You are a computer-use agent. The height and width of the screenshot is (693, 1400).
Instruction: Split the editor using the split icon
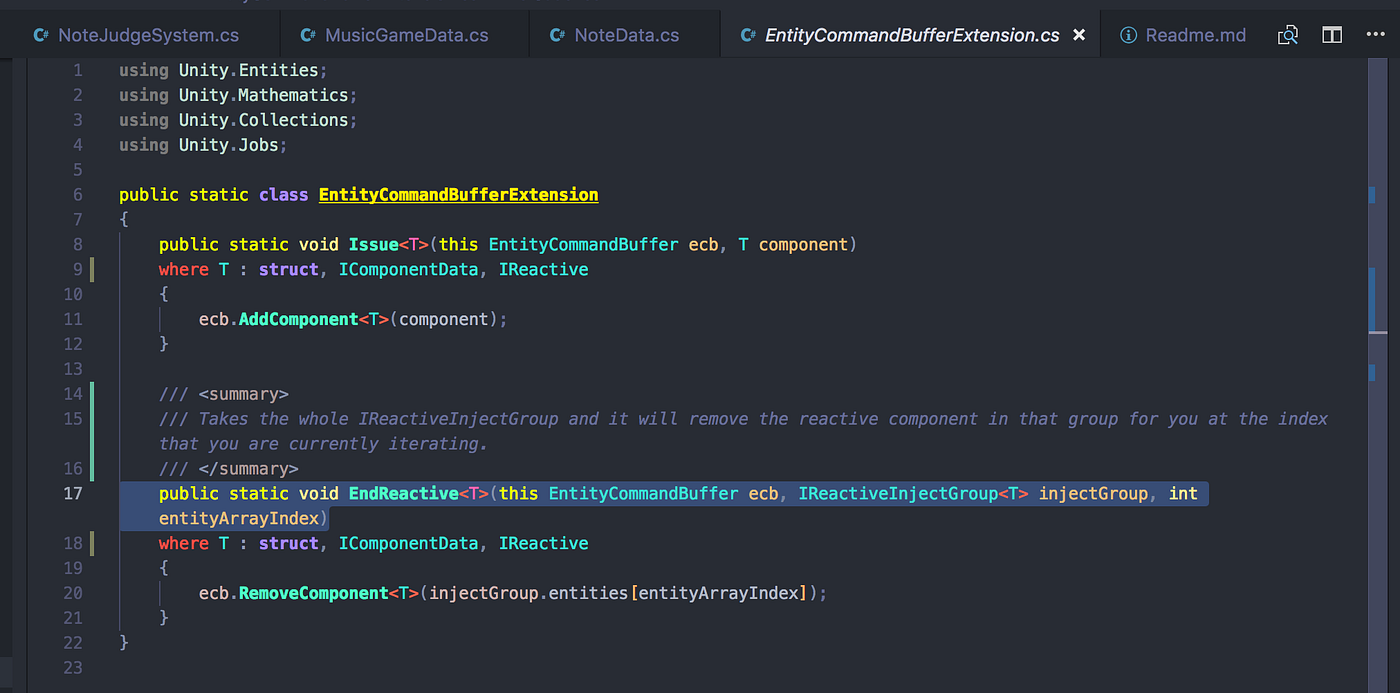tap(1332, 34)
